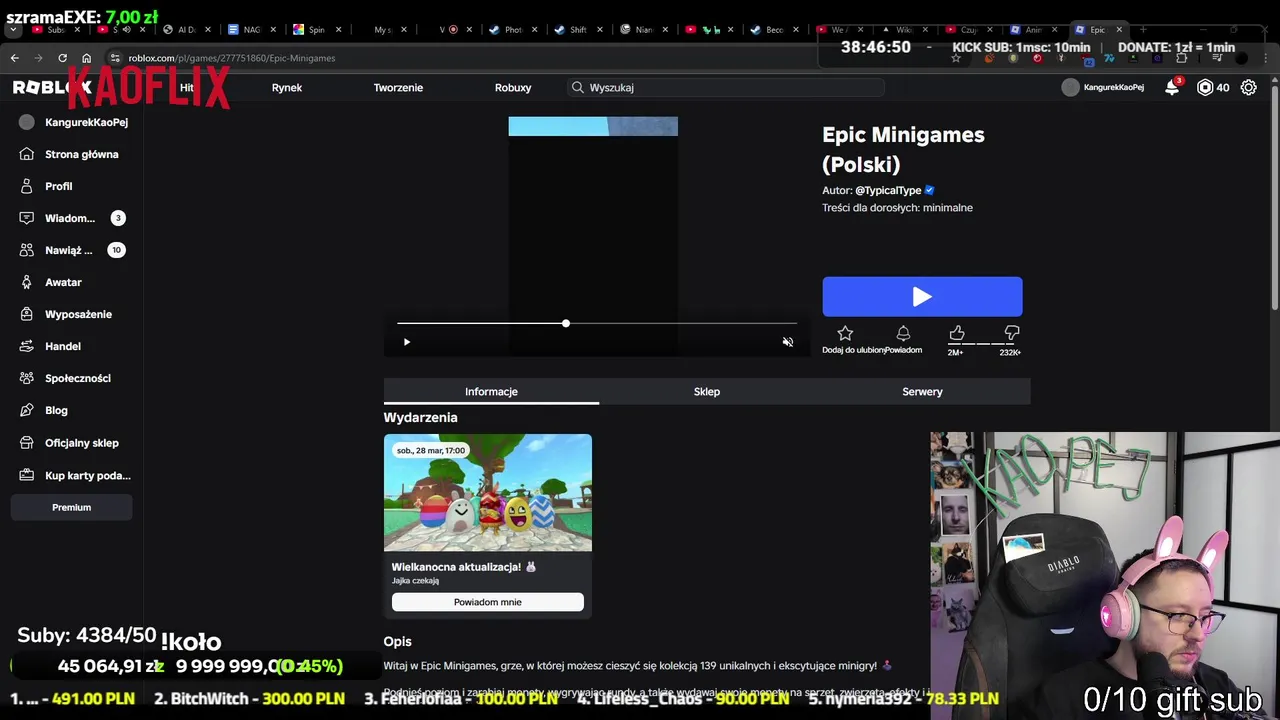Open the Robuxy menu item

click(x=512, y=87)
